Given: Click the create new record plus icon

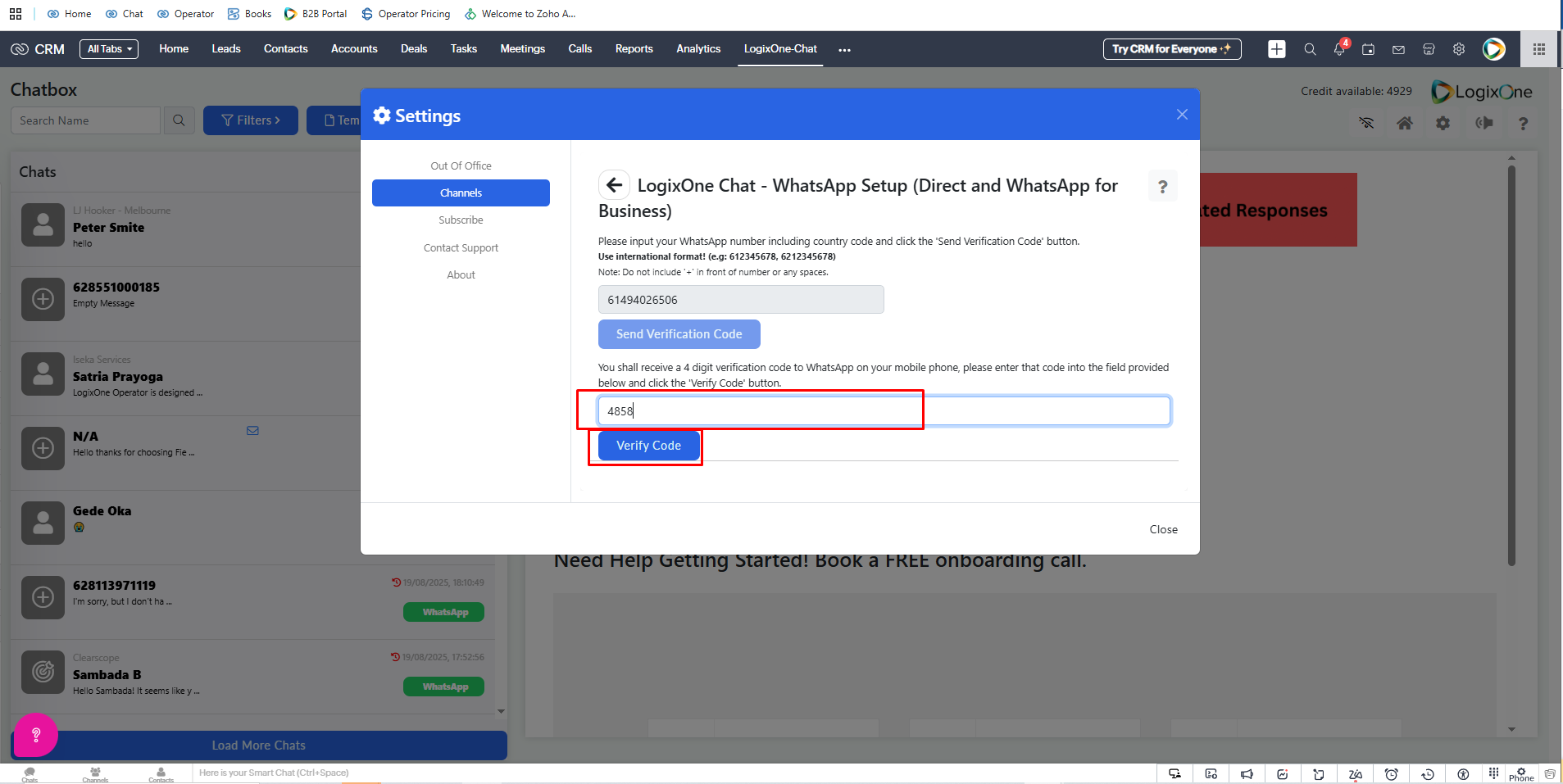Looking at the screenshot, I should tap(1277, 49).
